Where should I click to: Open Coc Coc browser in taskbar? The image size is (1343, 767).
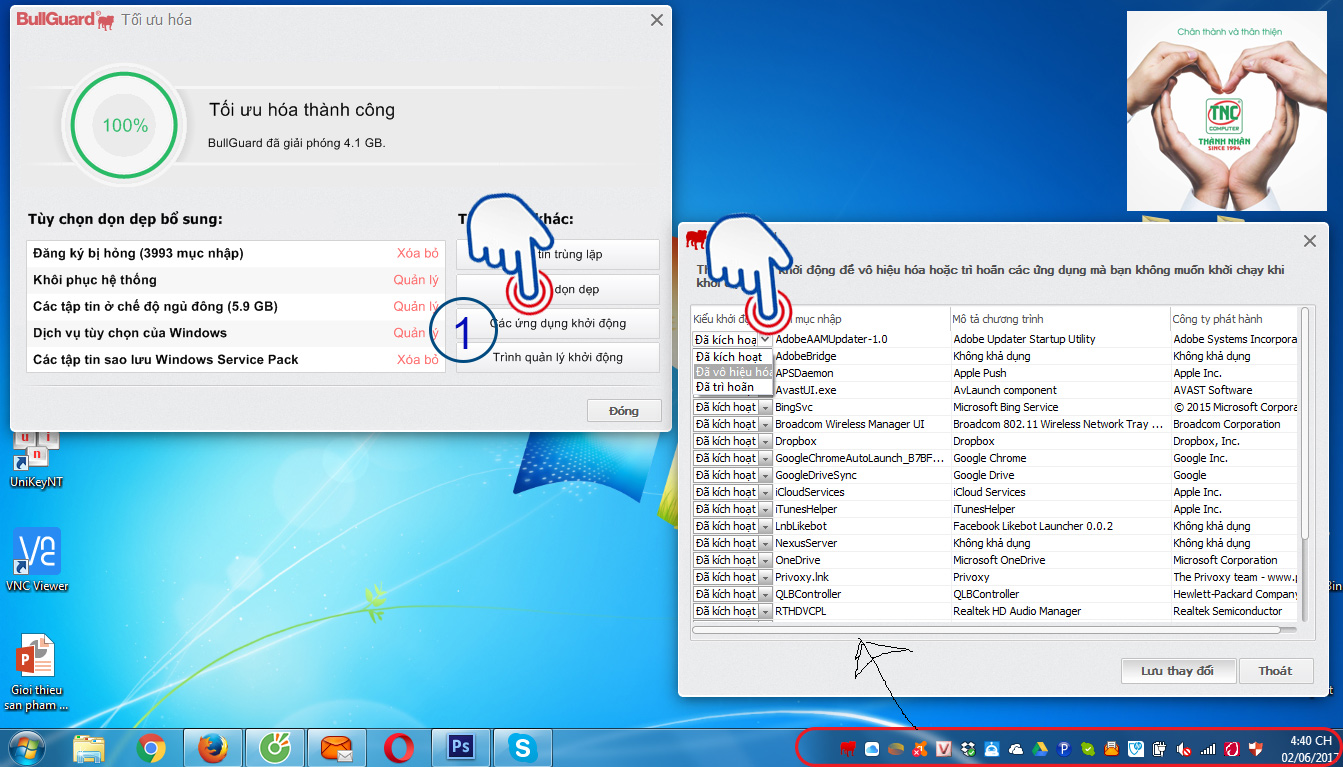coord(275,748)
